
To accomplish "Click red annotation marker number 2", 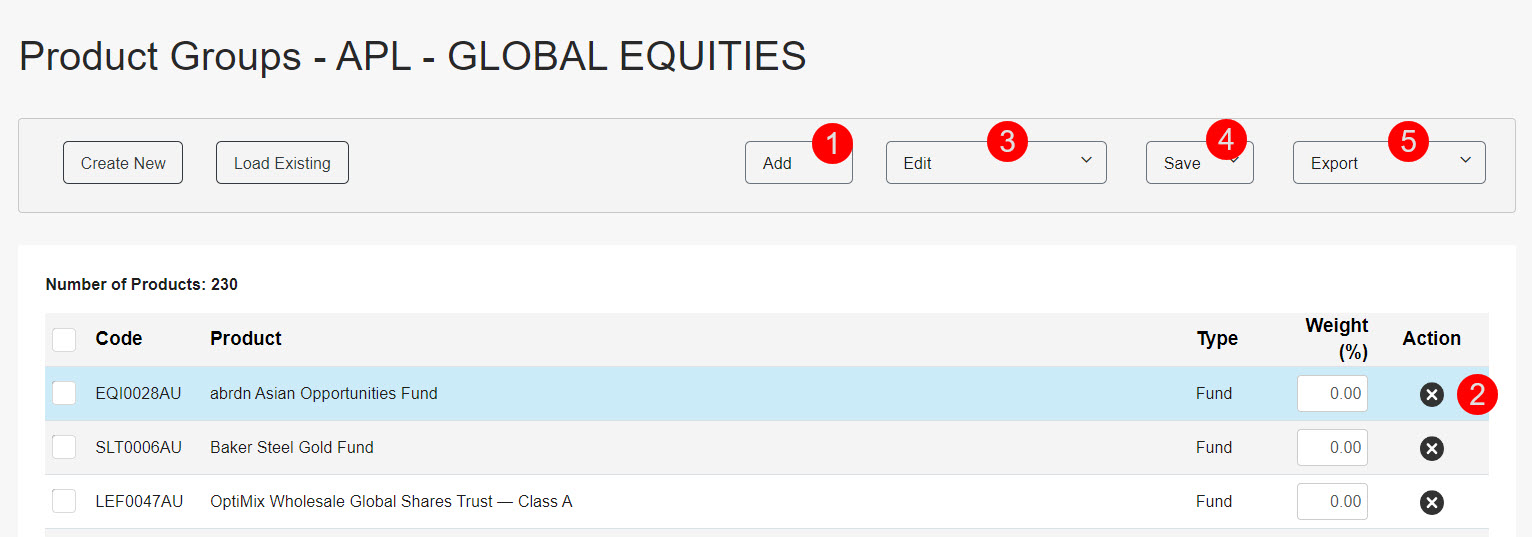I will click(1477, 394).
